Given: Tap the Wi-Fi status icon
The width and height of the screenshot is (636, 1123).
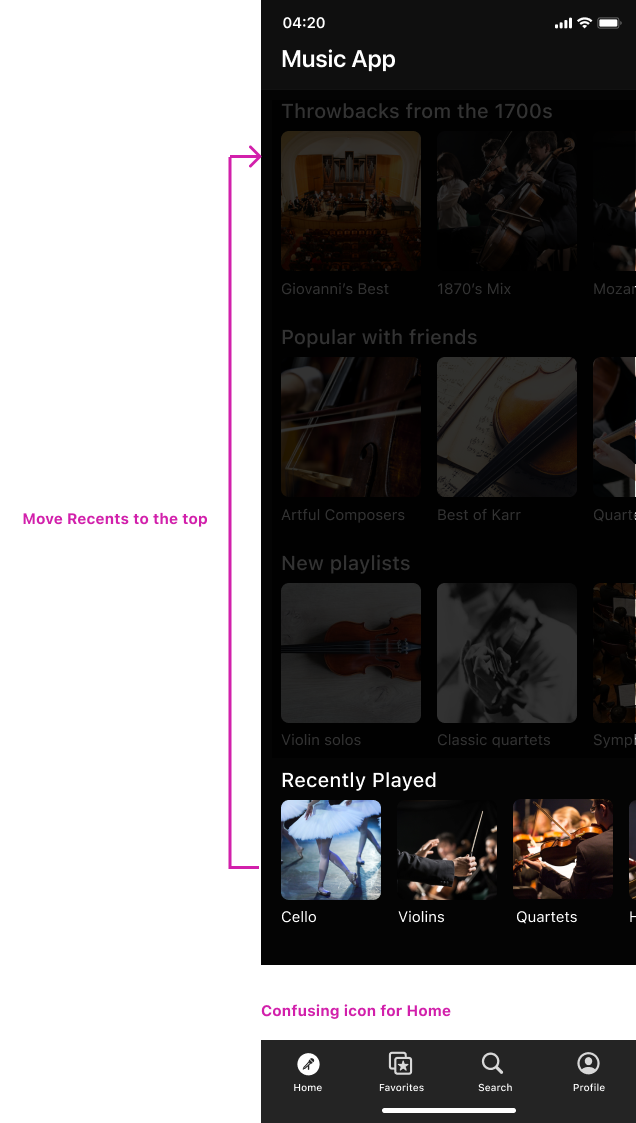Looking at the screenshot, I should tap(584, 23).
